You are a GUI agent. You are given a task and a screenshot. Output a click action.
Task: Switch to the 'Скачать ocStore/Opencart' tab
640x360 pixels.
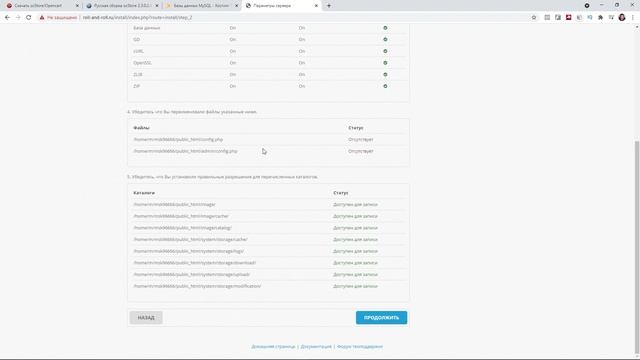click(x=41, y=6)
